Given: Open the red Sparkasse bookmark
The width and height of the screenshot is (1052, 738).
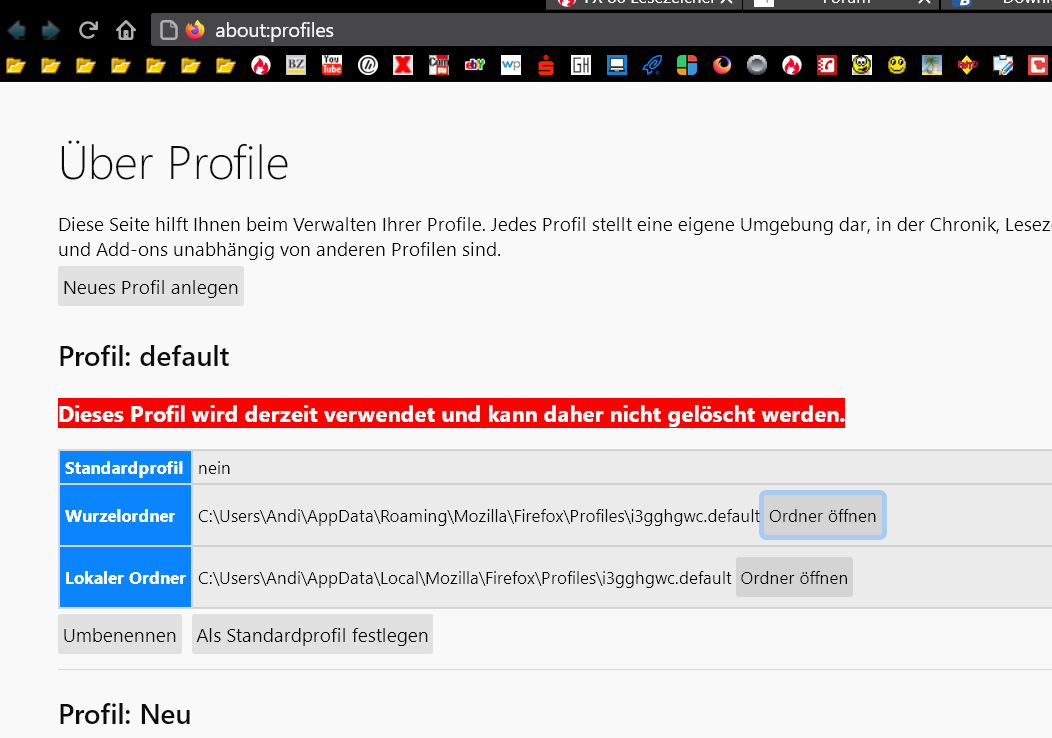Looking at the screenshot, I should 546,66.
